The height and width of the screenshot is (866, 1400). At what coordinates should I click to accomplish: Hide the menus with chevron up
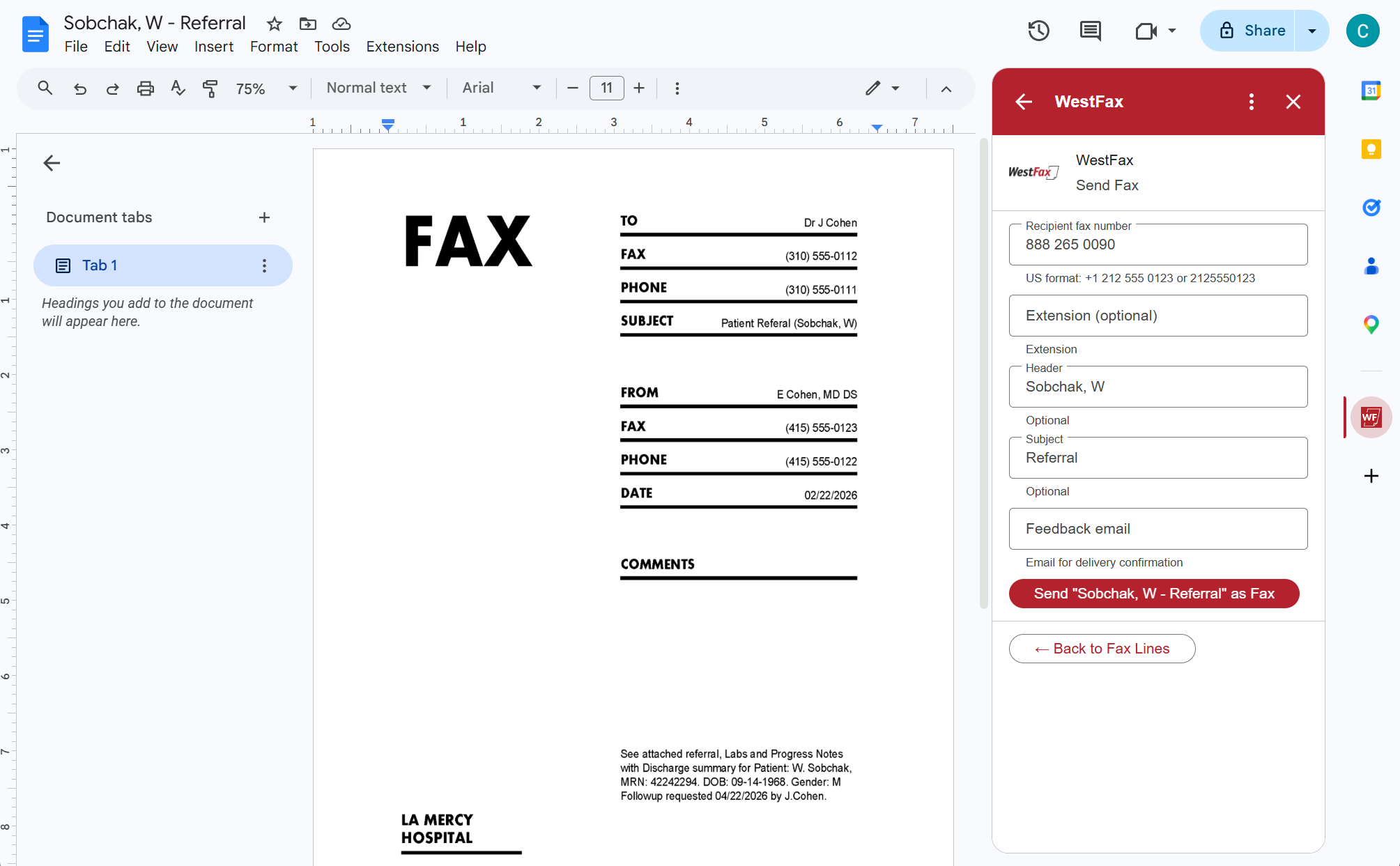click(946, 88)
